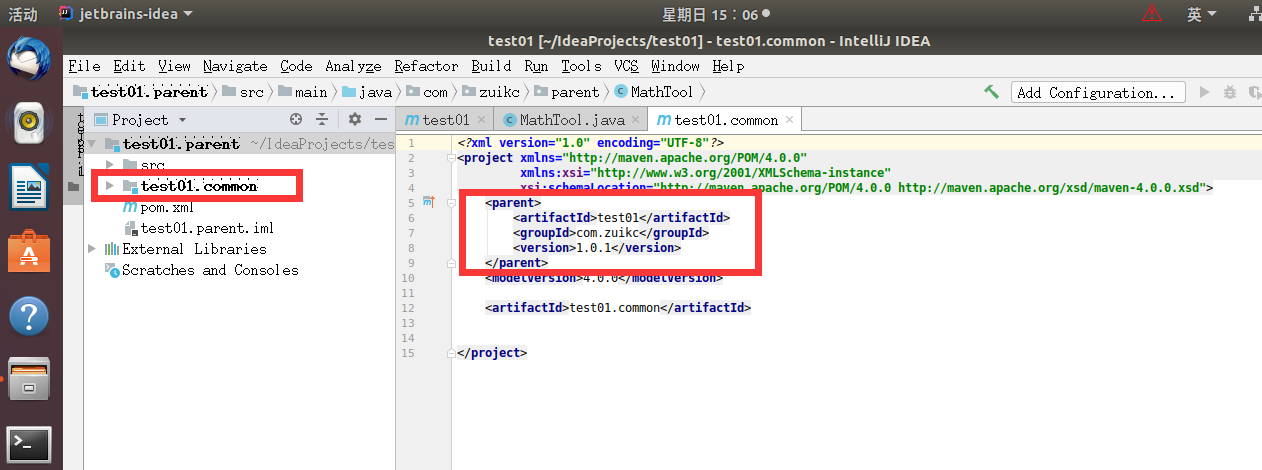The width and height of the screenshot is (1262, 470).
Task: Open the input language dropdown 英
Action: click(1201, 14)
